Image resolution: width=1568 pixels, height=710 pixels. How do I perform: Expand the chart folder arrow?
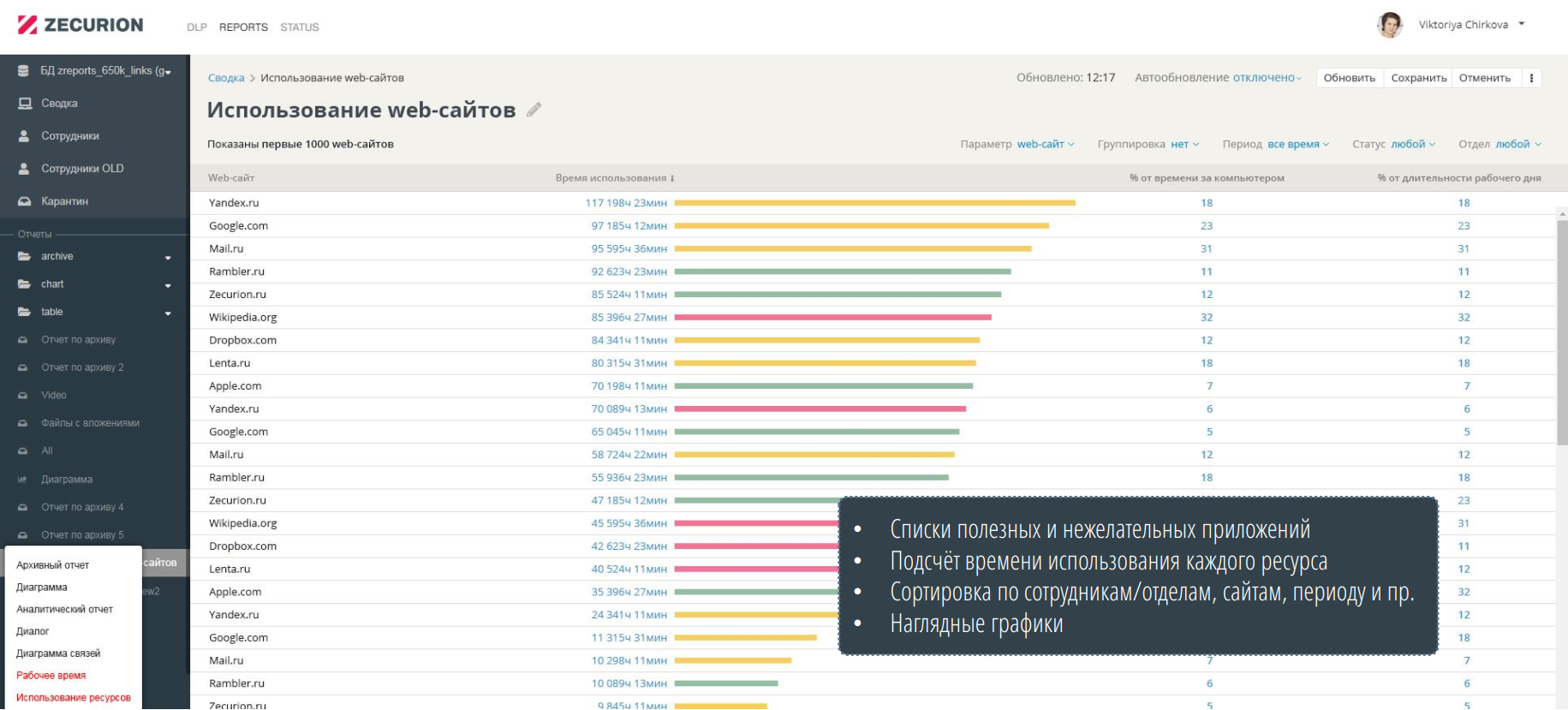(168, 286)
